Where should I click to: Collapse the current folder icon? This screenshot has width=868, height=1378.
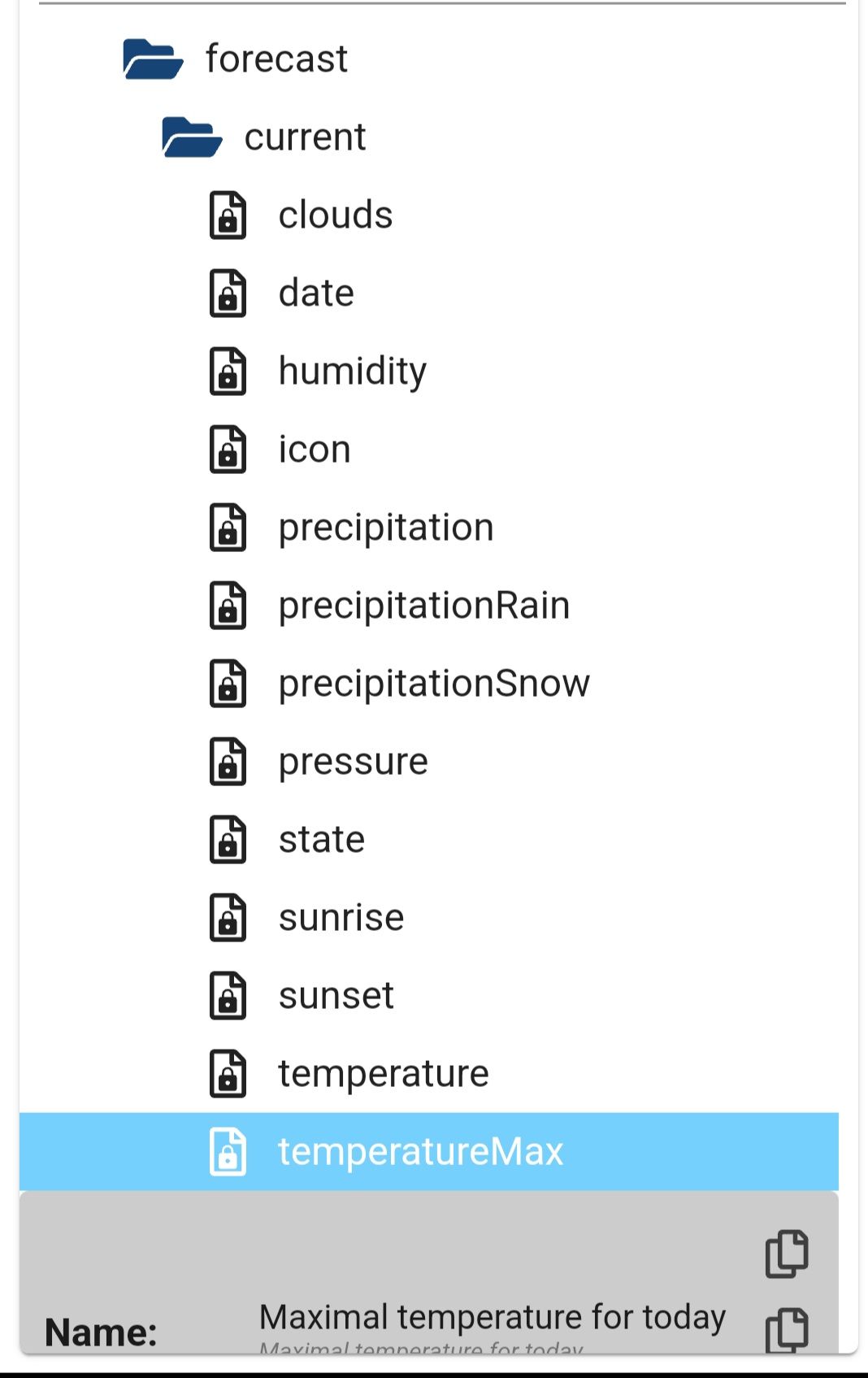pos(191,137)
